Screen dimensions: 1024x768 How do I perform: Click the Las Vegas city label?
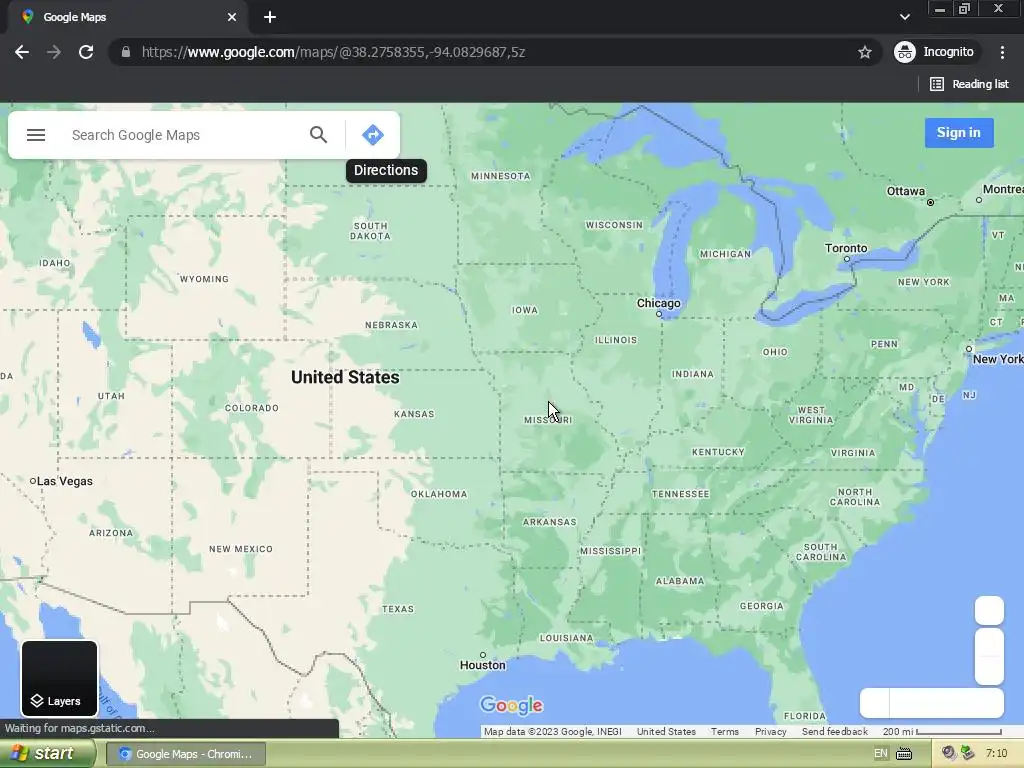tap(65, 481)
